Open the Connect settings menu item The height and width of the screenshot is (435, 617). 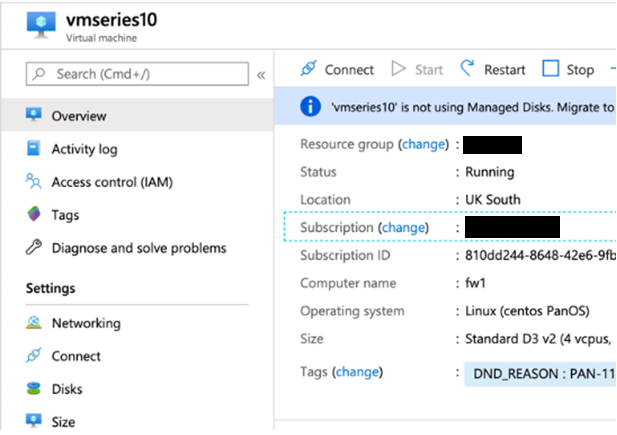tap(76, 356)
